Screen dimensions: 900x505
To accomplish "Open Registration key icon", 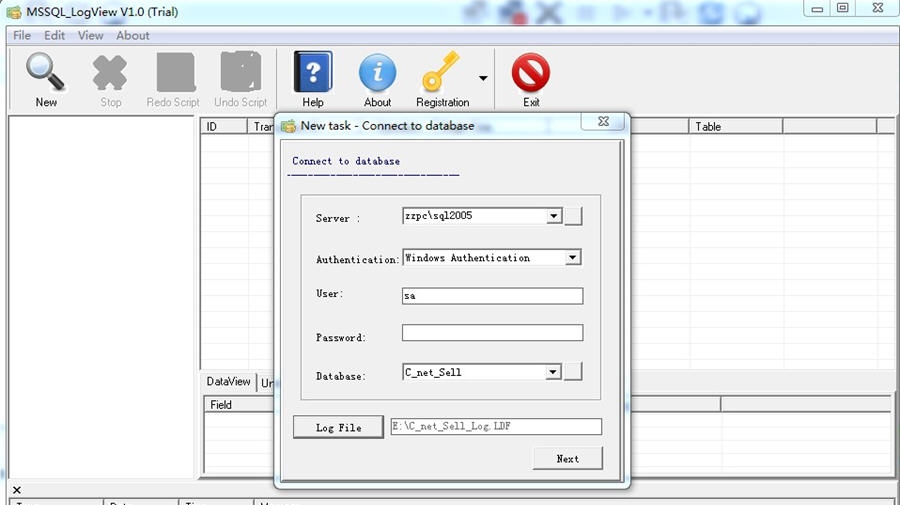I will click(x=443, y=79).
